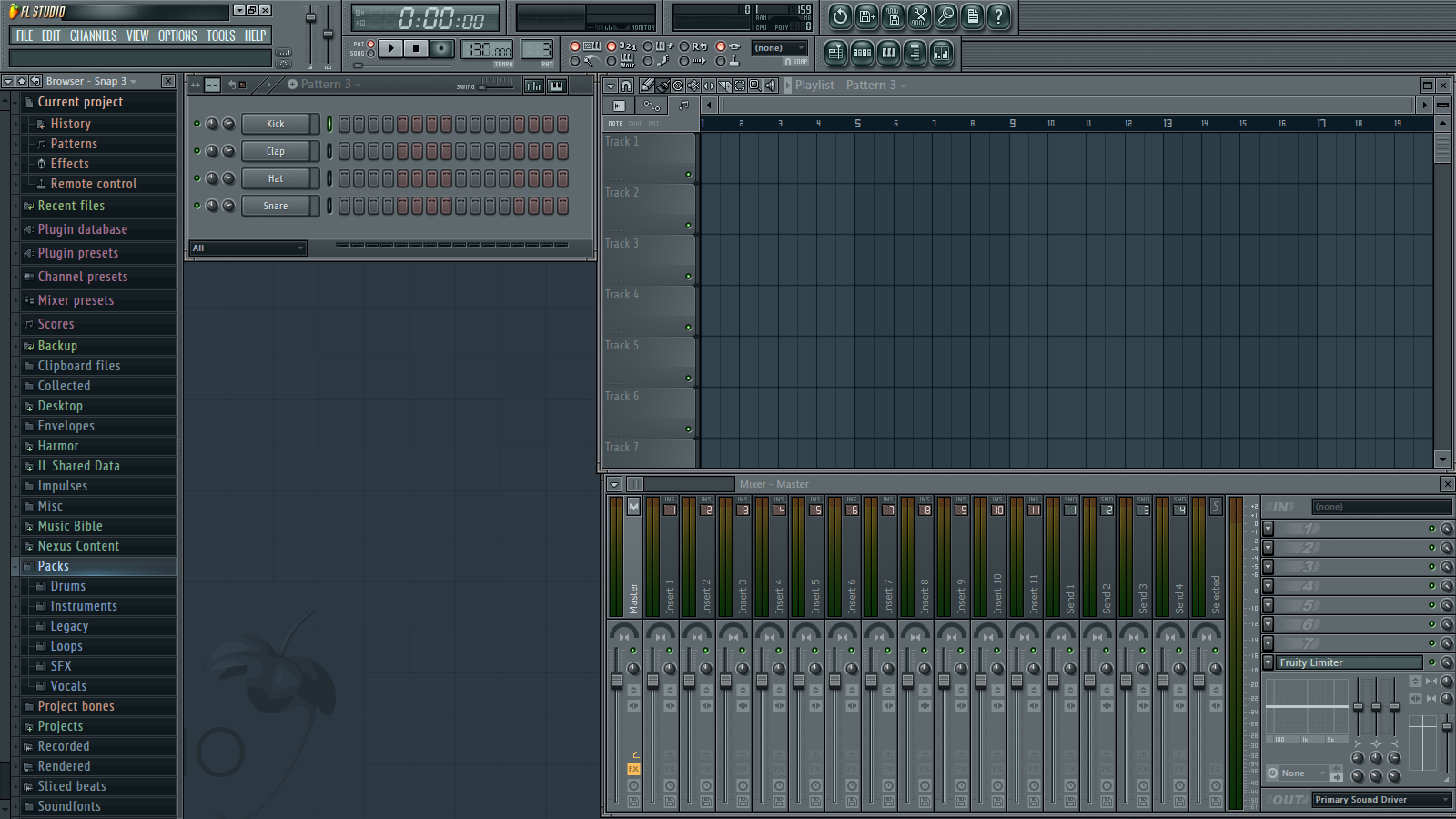Toggle the Mixer view toolbar icon
The image size is (1456, 819).
click(941, 53)
